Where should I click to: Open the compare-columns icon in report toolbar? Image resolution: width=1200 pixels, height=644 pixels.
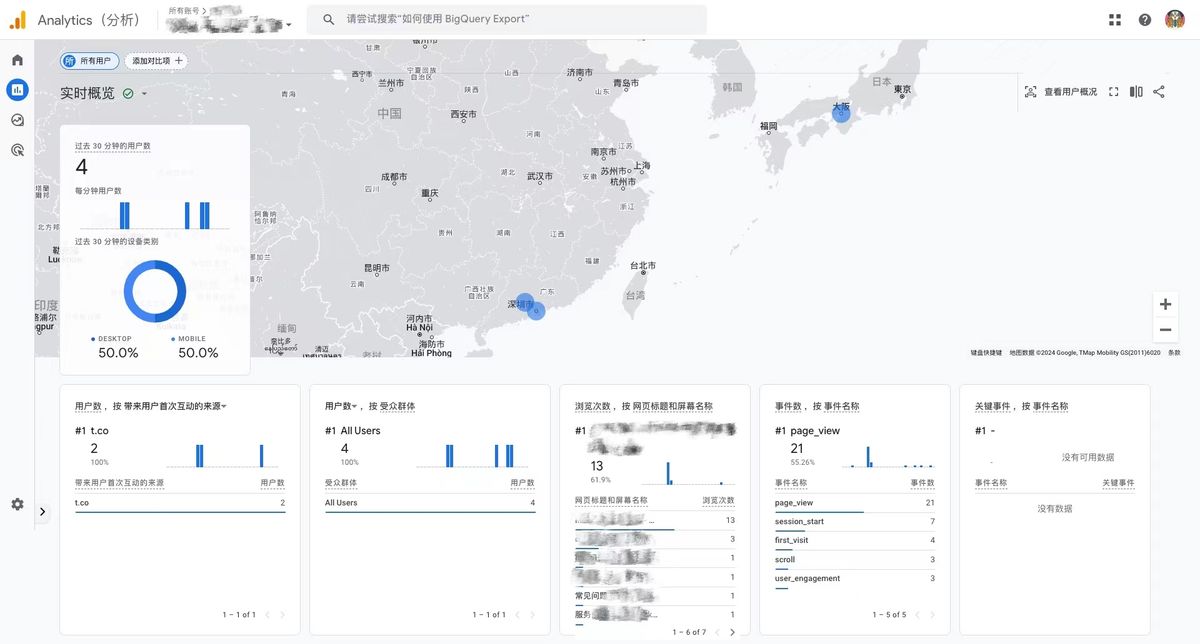[1136, 92]
